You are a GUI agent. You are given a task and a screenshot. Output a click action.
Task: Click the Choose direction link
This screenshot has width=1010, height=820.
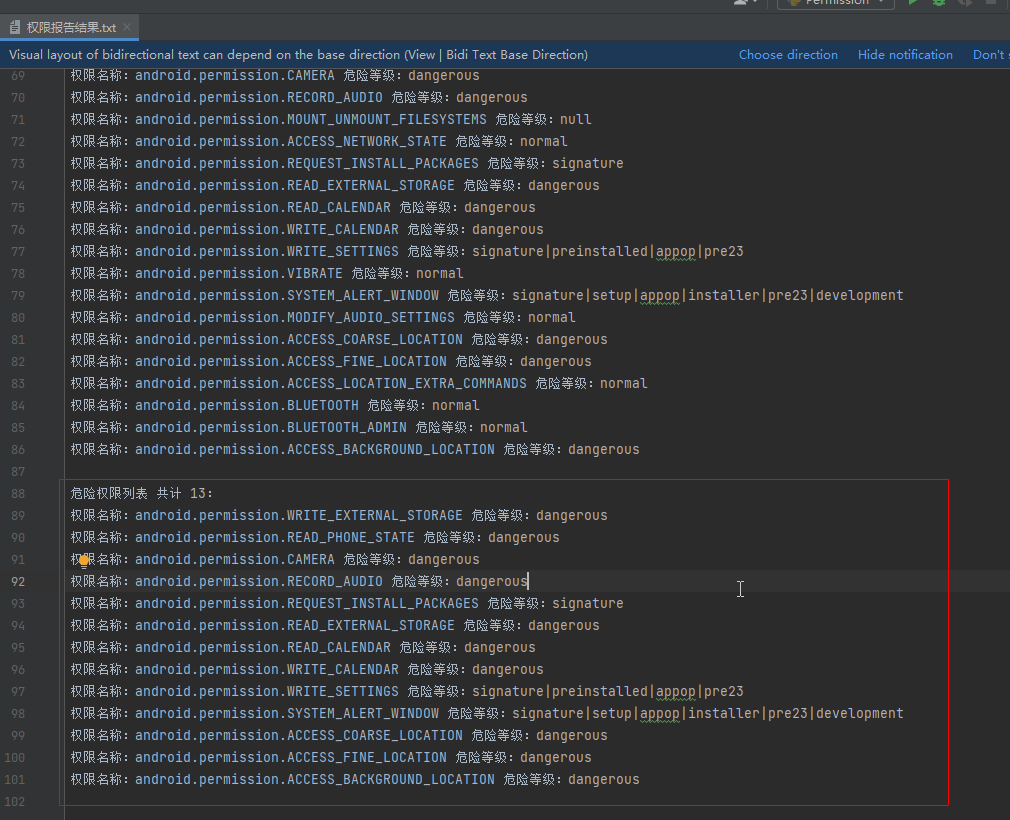coord(789,55)
